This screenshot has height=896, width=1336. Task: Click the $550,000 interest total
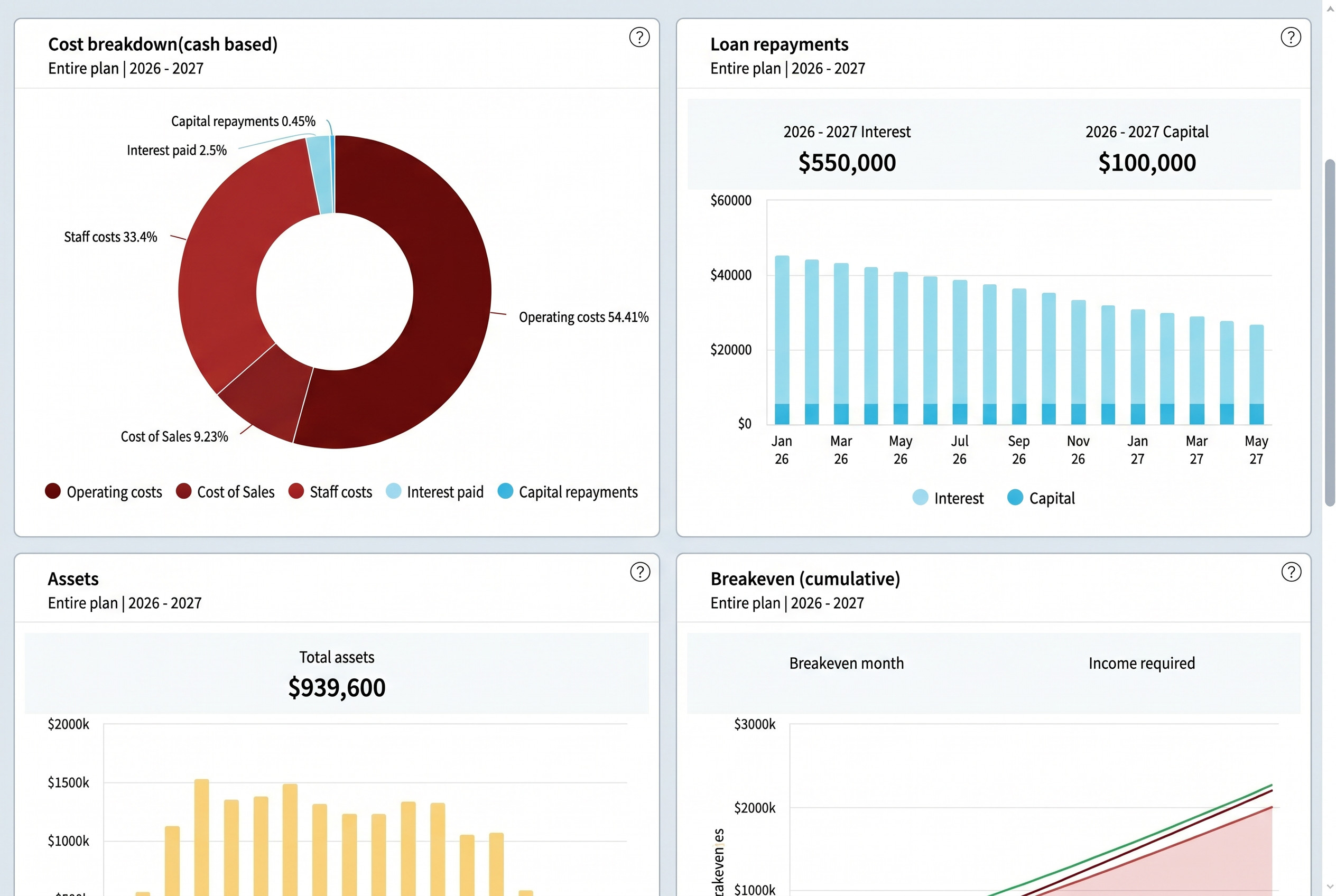(847, 163)
